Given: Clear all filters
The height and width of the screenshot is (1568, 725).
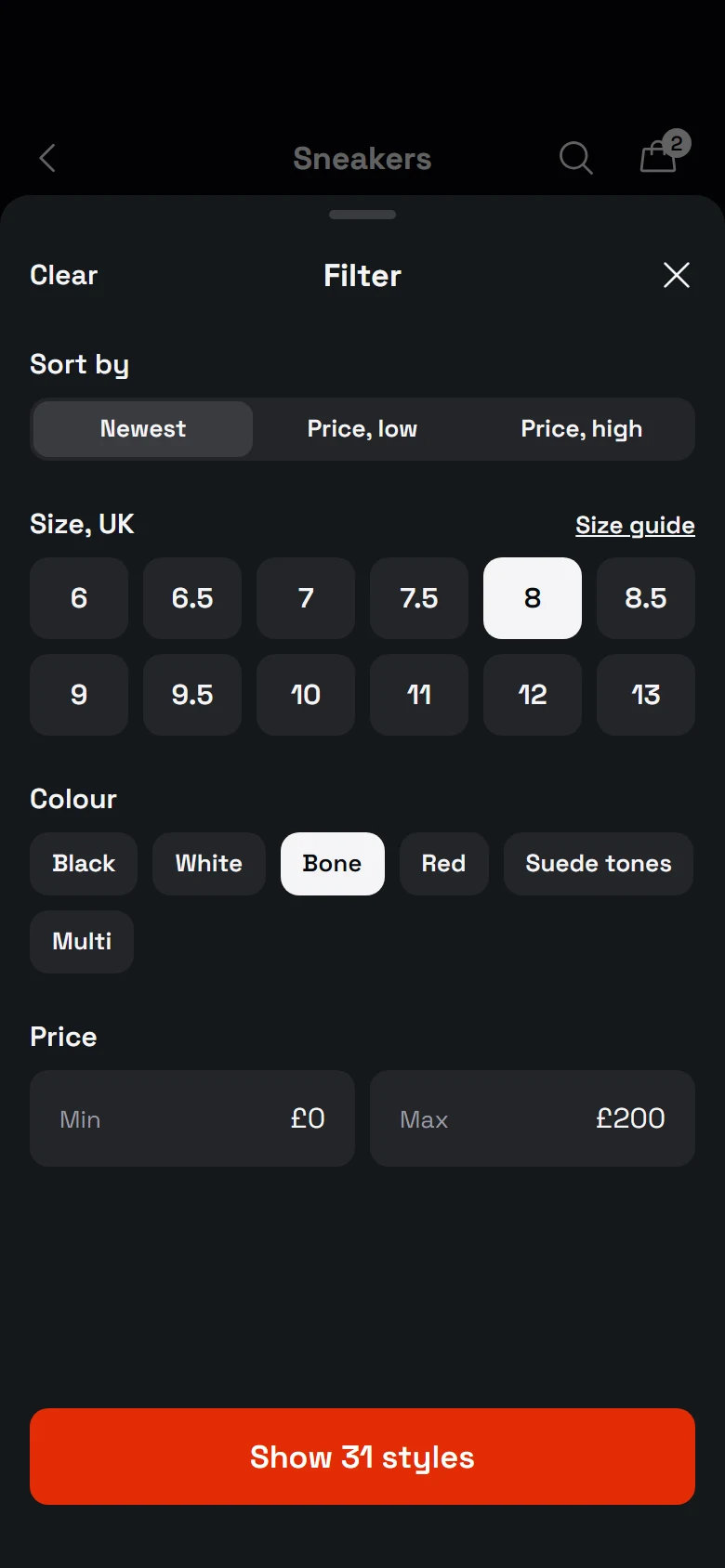Looking at the screenshot, I should point(63,275).
